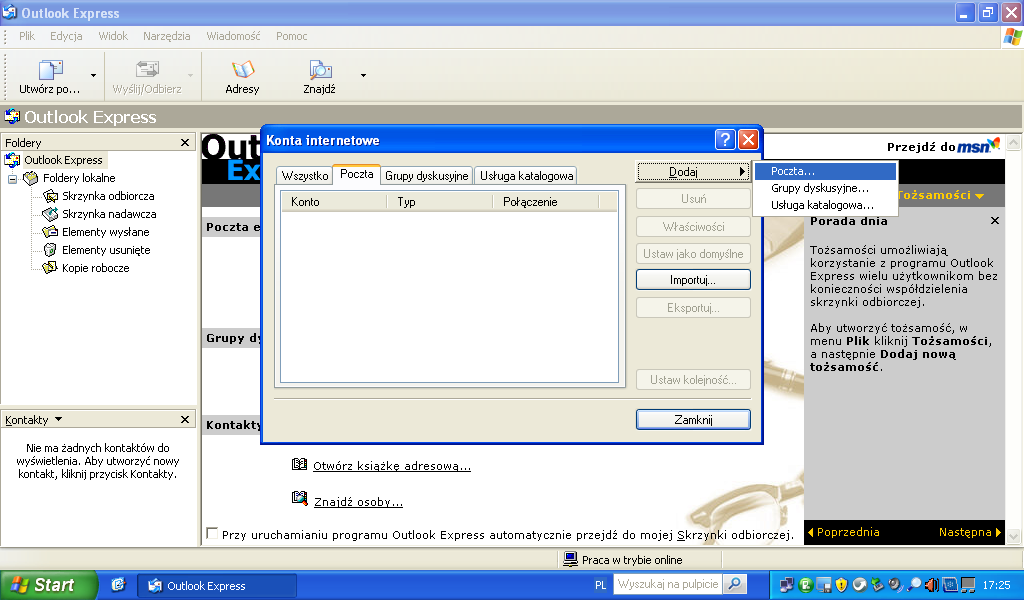Viewport: 1024px width, 600px height.
Task: Click the find people icon beside Znajdź osoby
Action: 299,499
